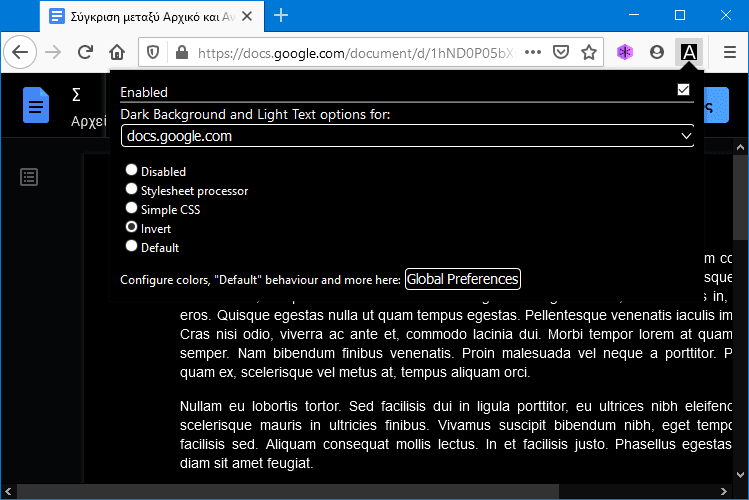Select the Disabled radio option
Viewport: 749px width, 500px height.
coord(131,170)
